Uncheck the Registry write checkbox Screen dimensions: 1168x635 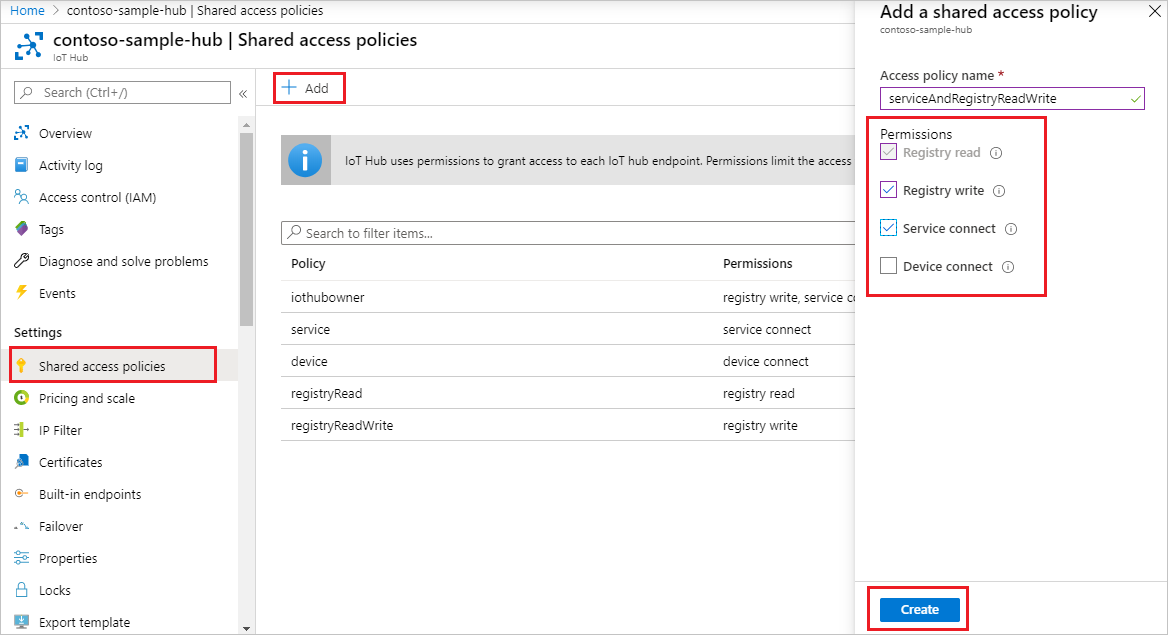[888, 190]
